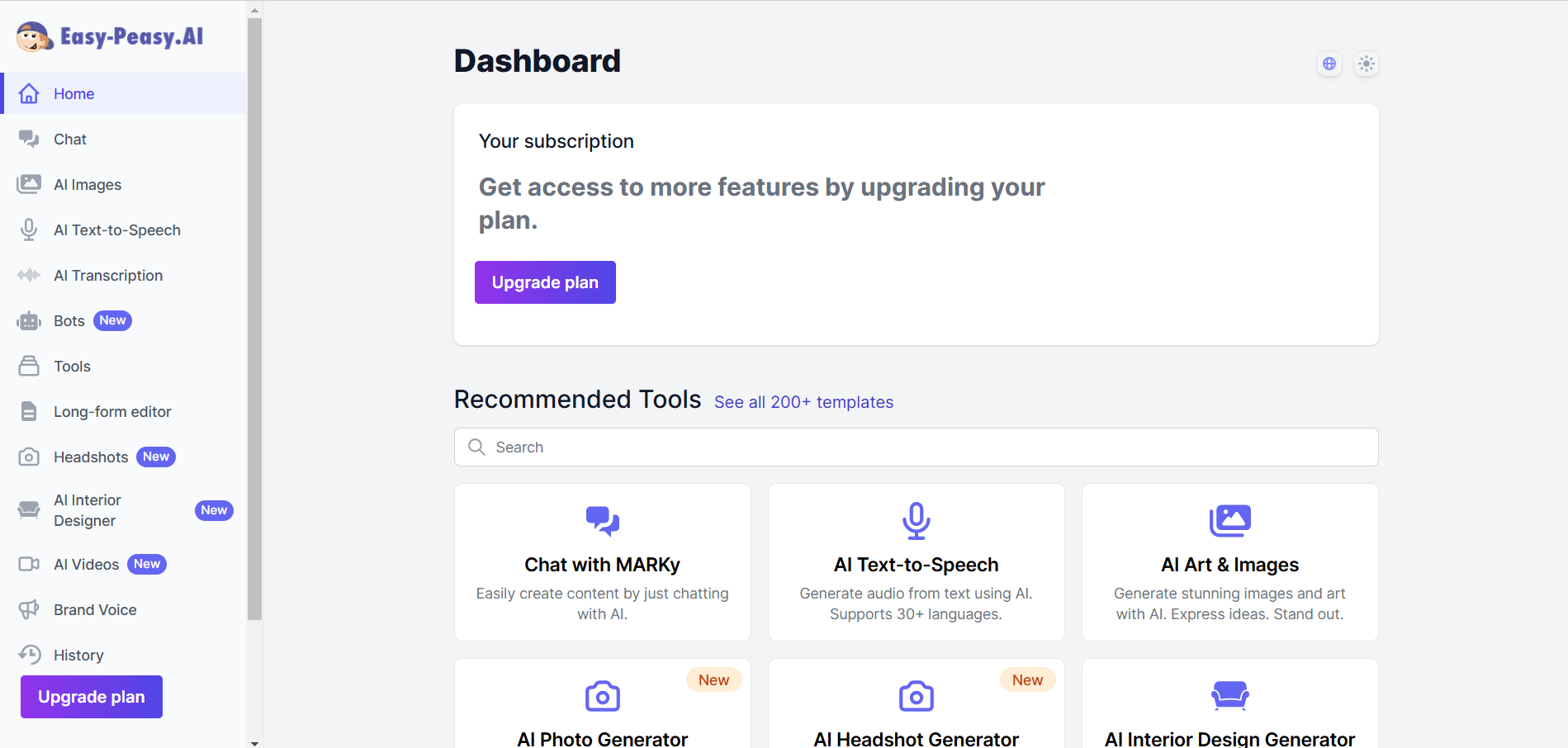Open the Bots section
Image resolution: width=1568 pixels, height=748 pixels.
[x=69, y=320]
